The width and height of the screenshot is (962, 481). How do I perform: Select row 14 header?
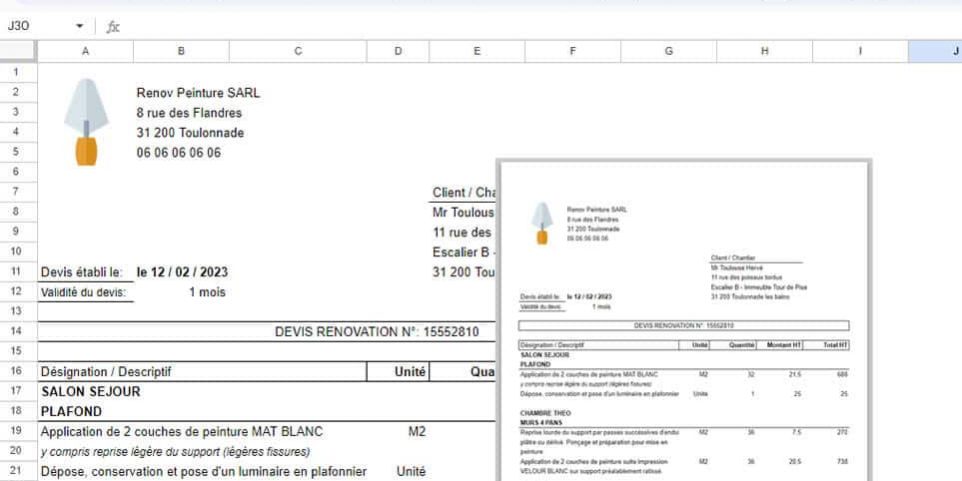tap(17, 331)
